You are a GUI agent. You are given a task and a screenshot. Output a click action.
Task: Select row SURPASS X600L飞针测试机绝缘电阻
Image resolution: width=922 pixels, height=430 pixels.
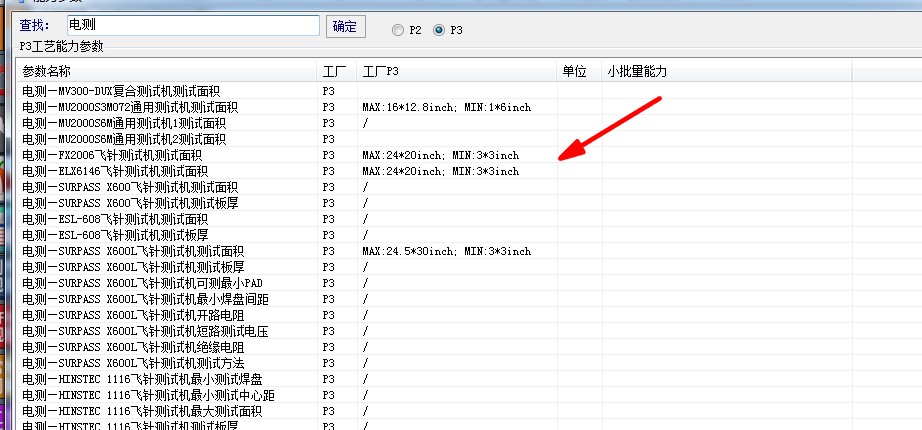coord(434,347)
